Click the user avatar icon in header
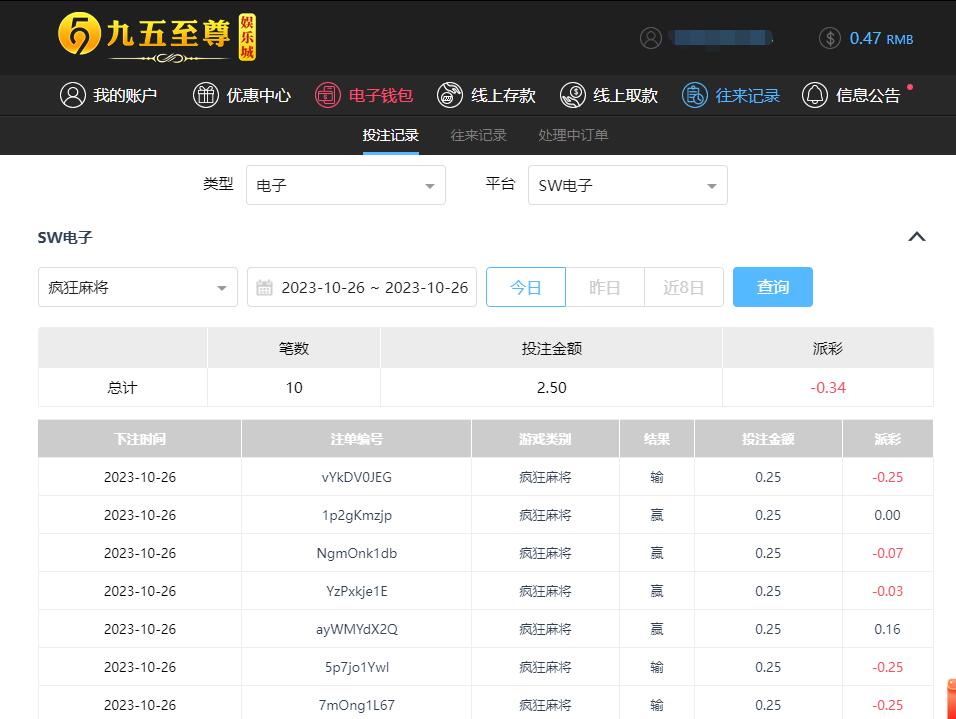Screen dimensions: 956x719 (x=651, y=38)
